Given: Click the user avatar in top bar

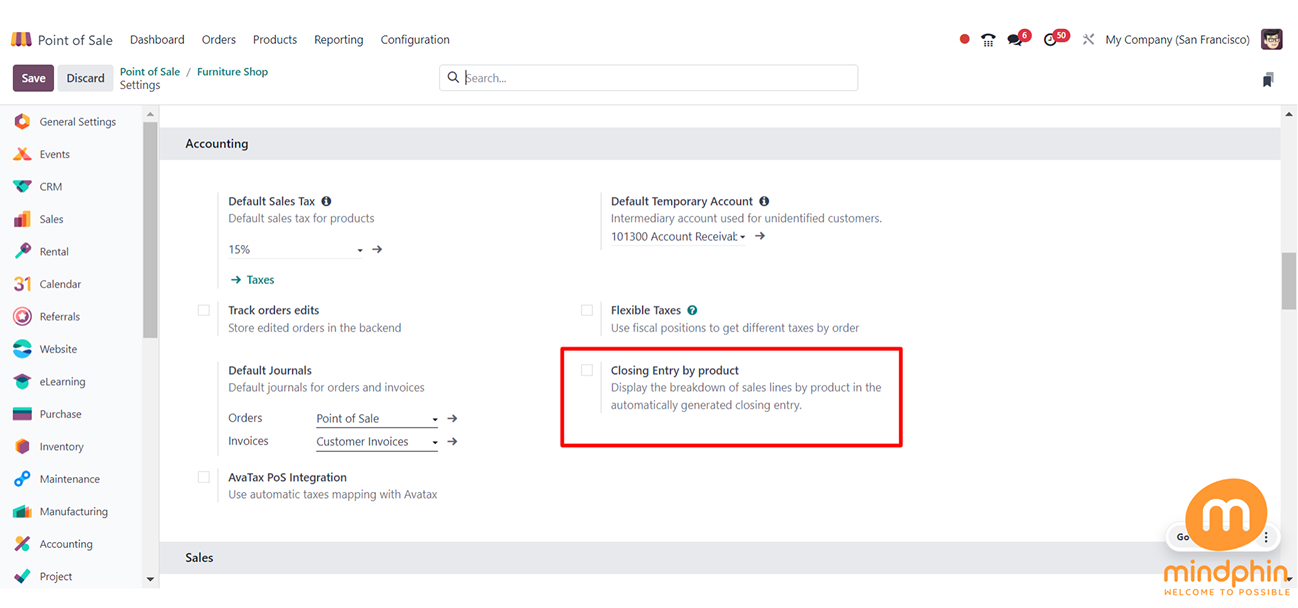Looking at the screenshot, I should point(1271,40).
